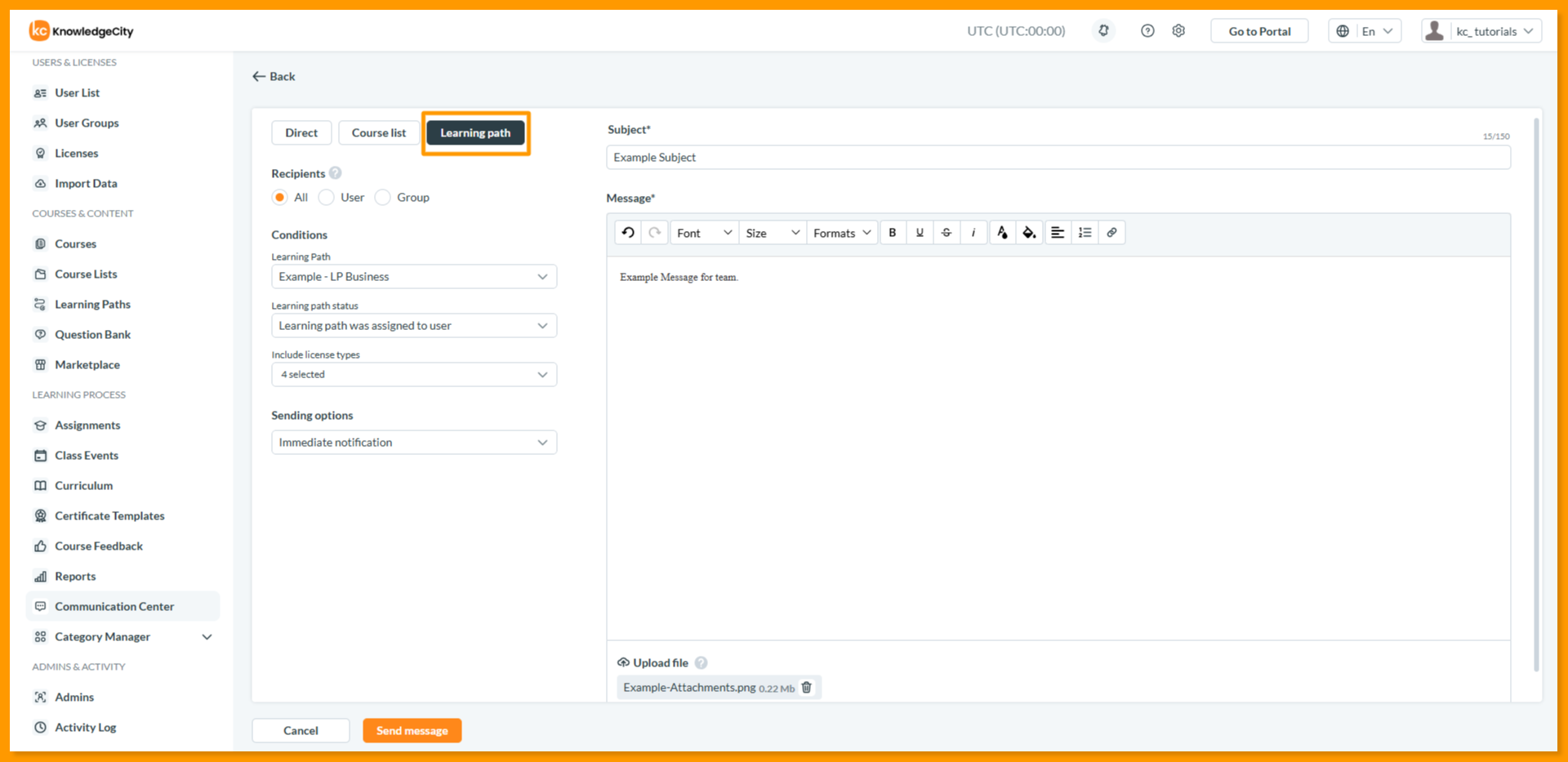This screenshot has height=762, width=1568.
Task: Click the redo icon in message editor
Action: pos(655,233)
